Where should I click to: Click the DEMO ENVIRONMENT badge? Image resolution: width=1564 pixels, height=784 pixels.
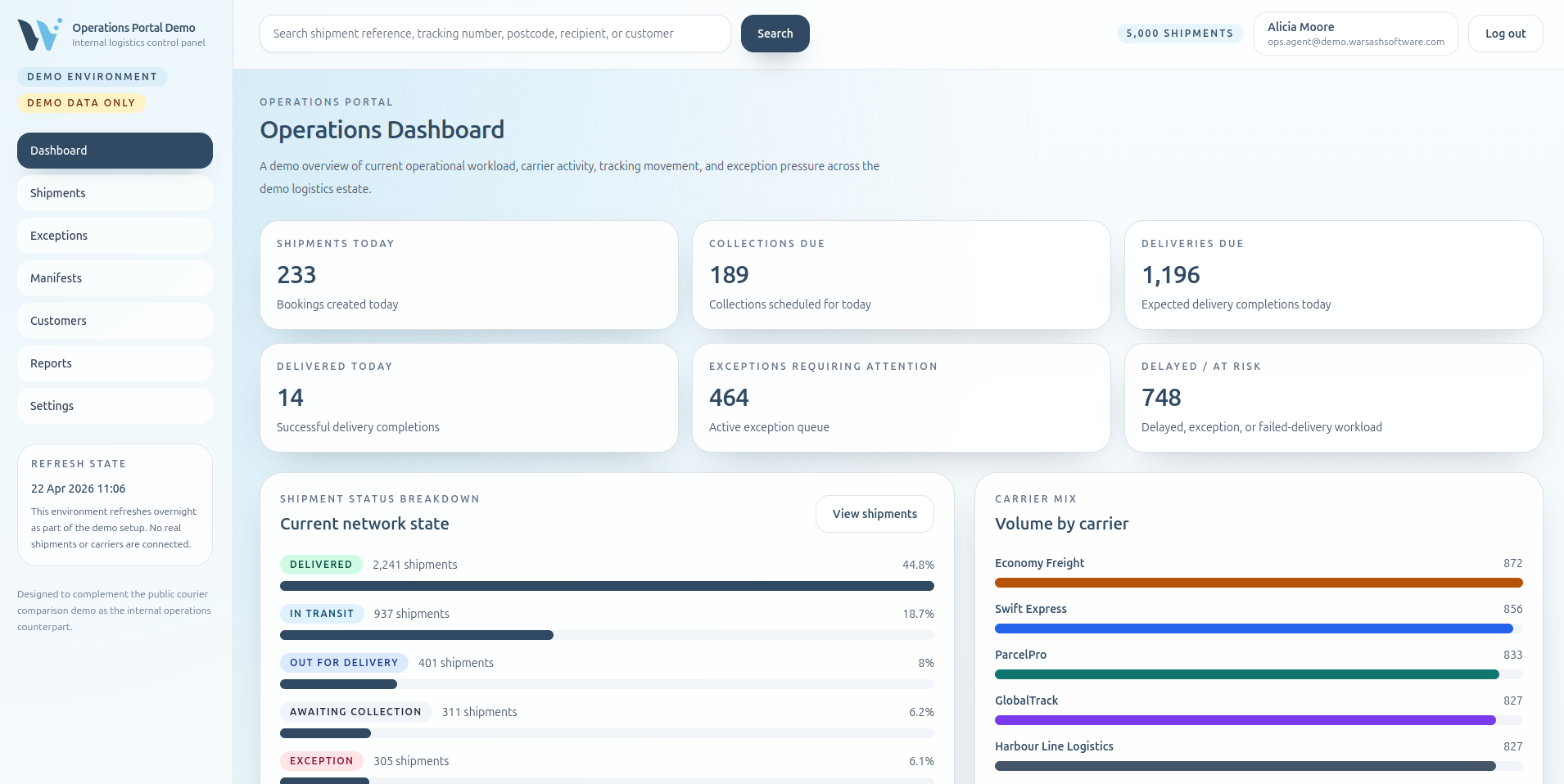coord(92,77)
